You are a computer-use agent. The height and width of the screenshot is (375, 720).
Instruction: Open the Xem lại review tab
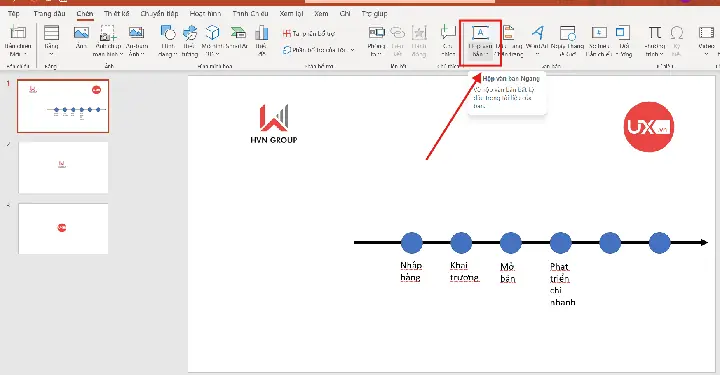[291, 14]
